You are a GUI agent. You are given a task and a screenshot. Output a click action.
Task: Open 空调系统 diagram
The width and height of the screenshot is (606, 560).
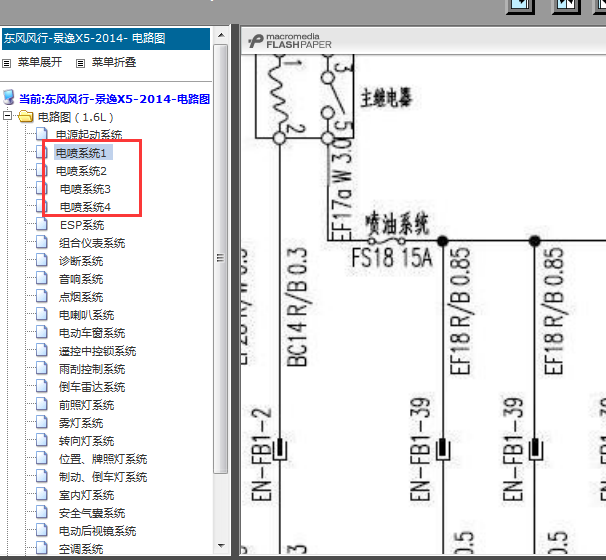(x=81, y=549)
